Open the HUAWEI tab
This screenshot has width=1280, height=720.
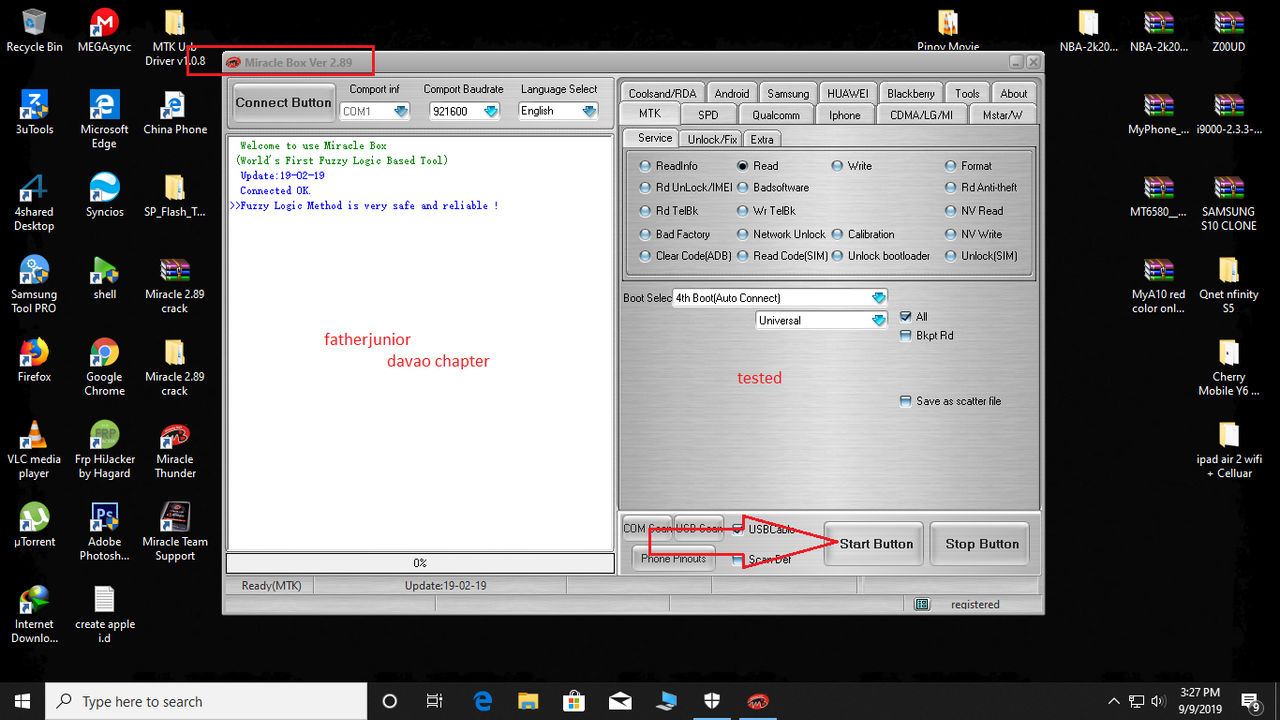pos(849,94)
